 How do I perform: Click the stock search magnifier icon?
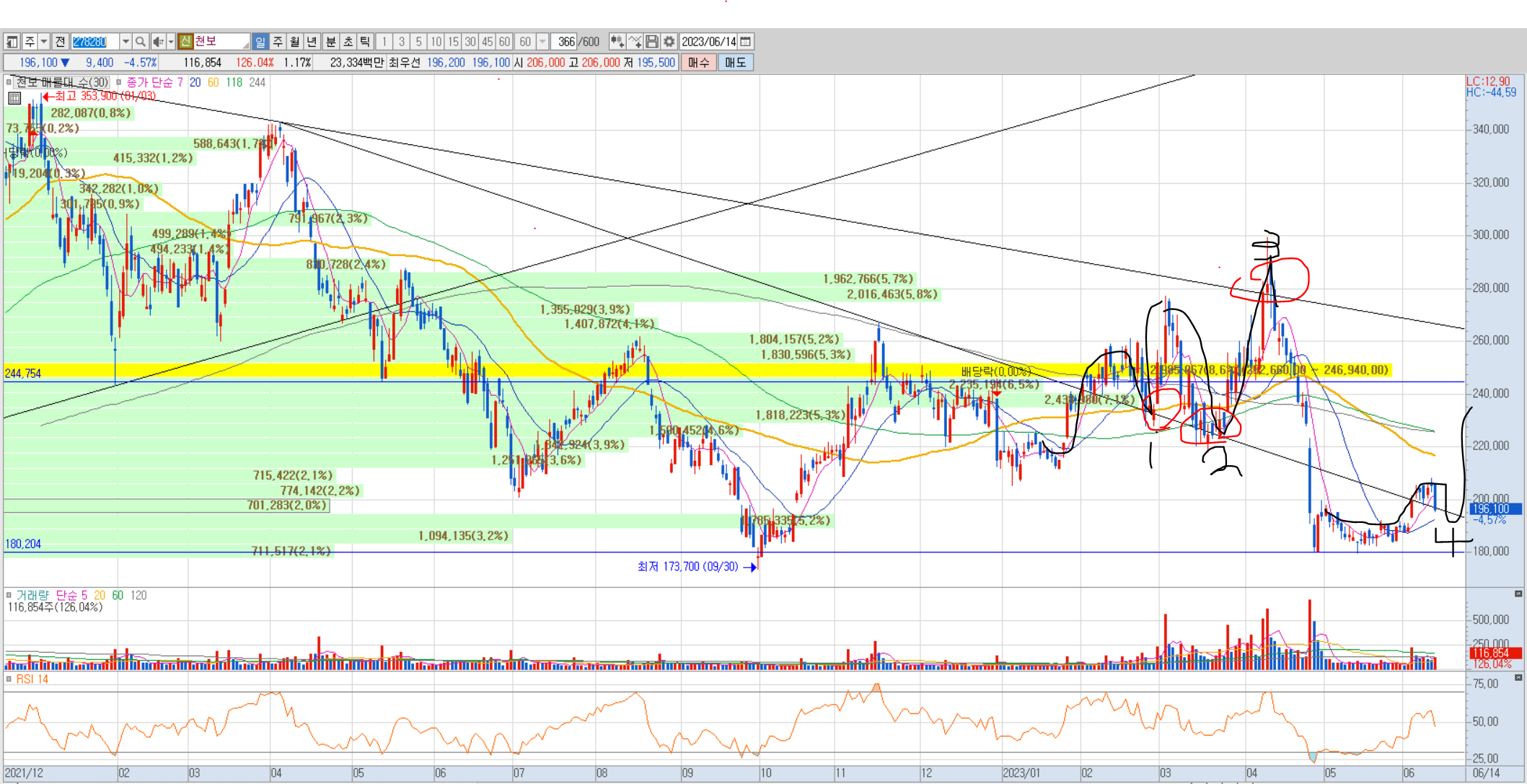coord(141,42)
